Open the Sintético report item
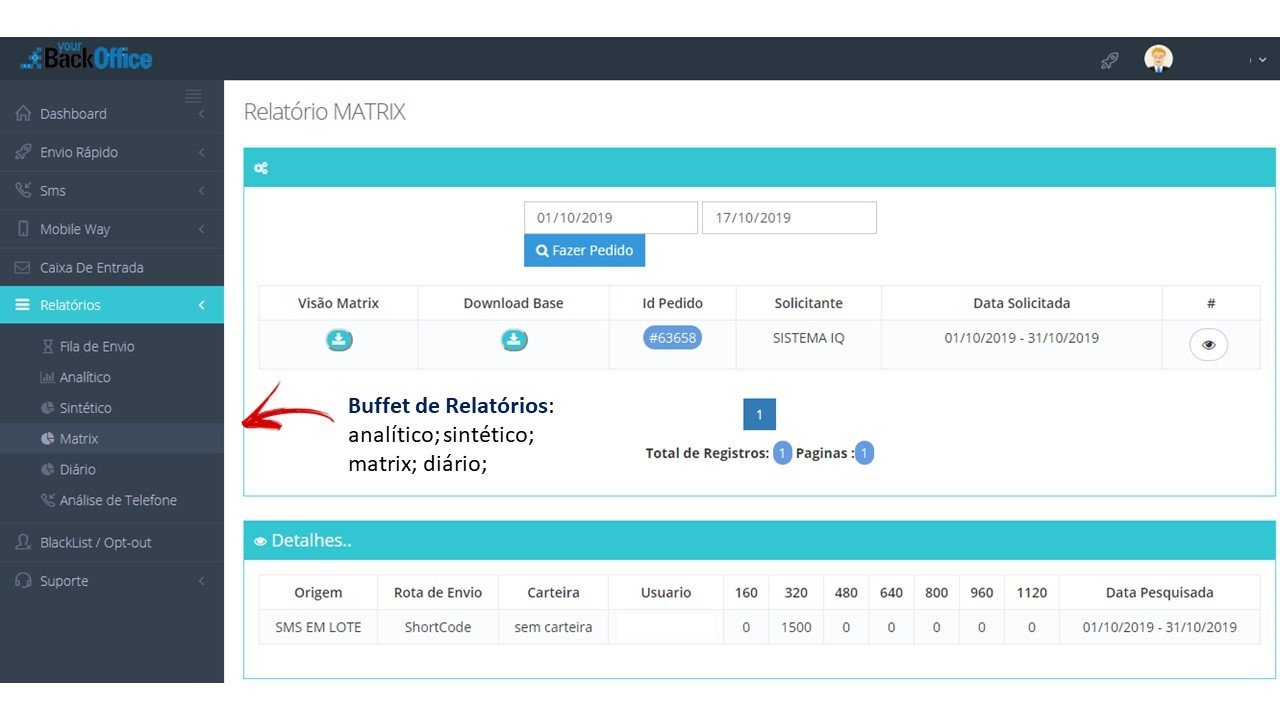Viewport: 1280px width, 720px height. coord(112,408)
